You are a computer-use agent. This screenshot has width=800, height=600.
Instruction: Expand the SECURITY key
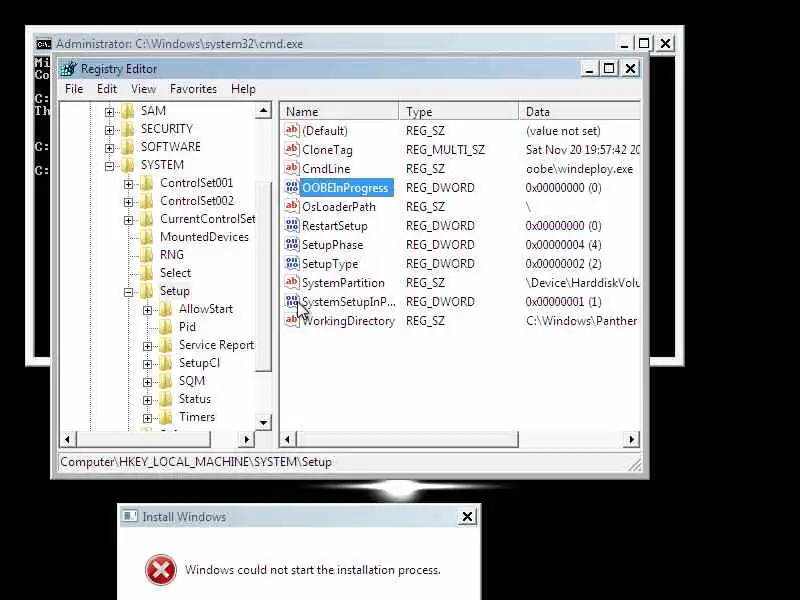tap(109, 130)
